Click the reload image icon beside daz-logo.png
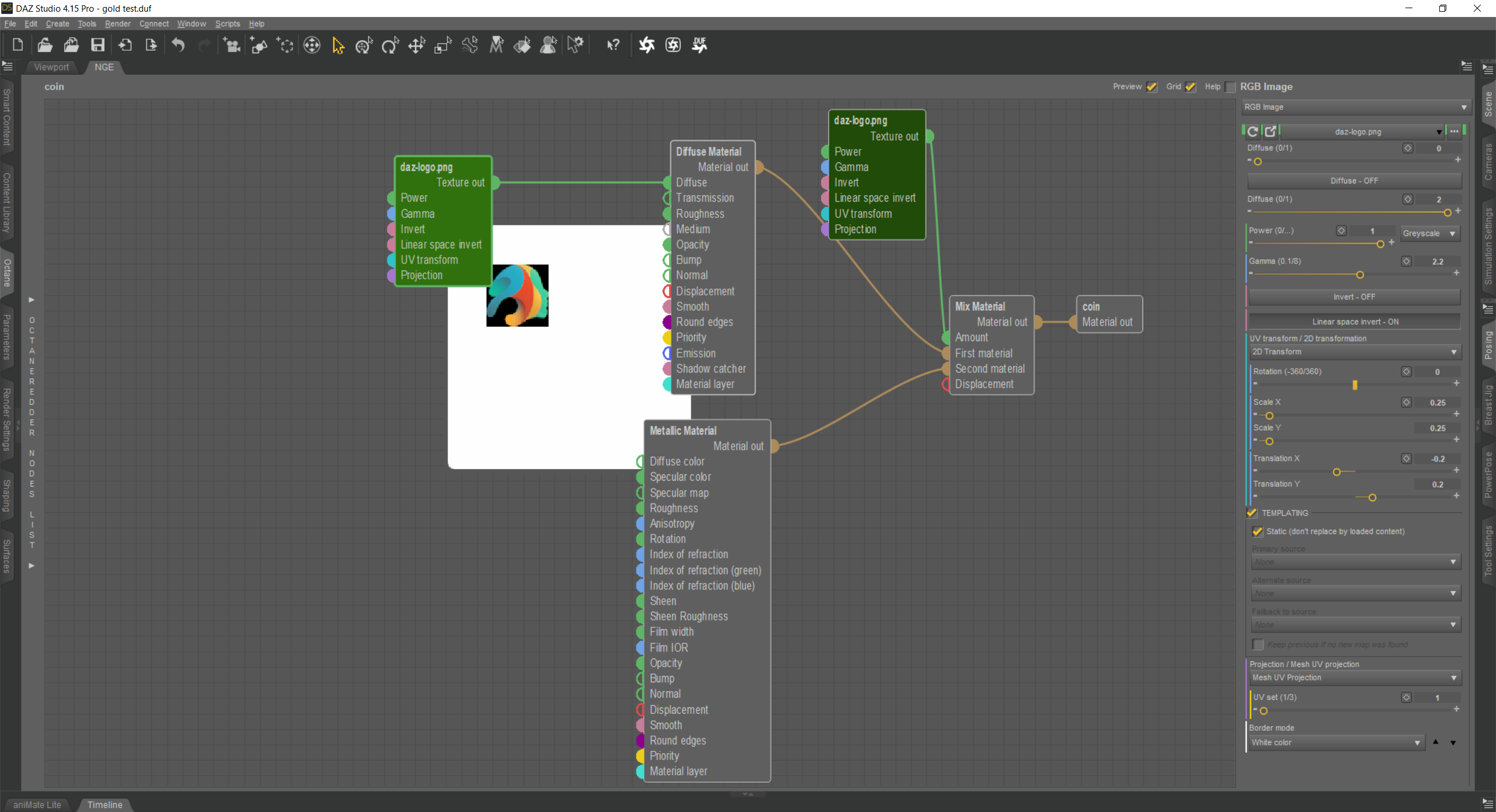 click(x=1253, y=131)
